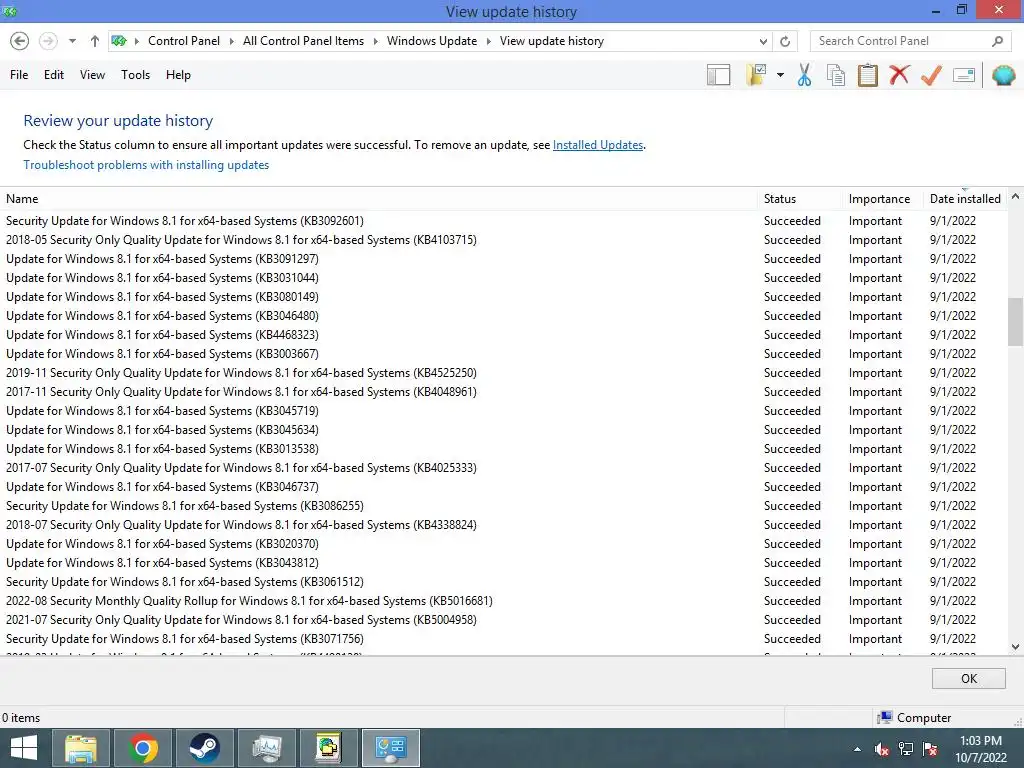Toggle the preview pane layout icon
The height and width of the screenshot is (768, 1024).
[718, 75]
